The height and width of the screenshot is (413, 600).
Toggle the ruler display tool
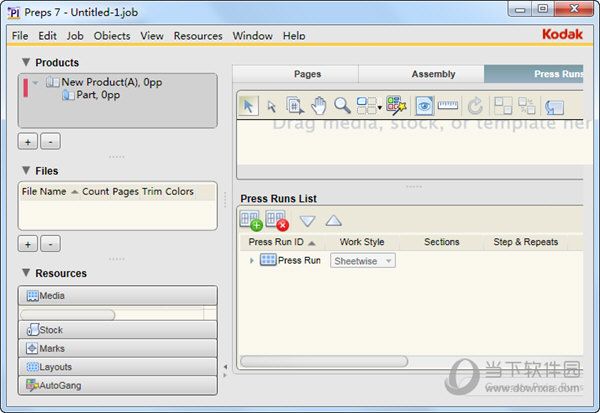(448, 105)
